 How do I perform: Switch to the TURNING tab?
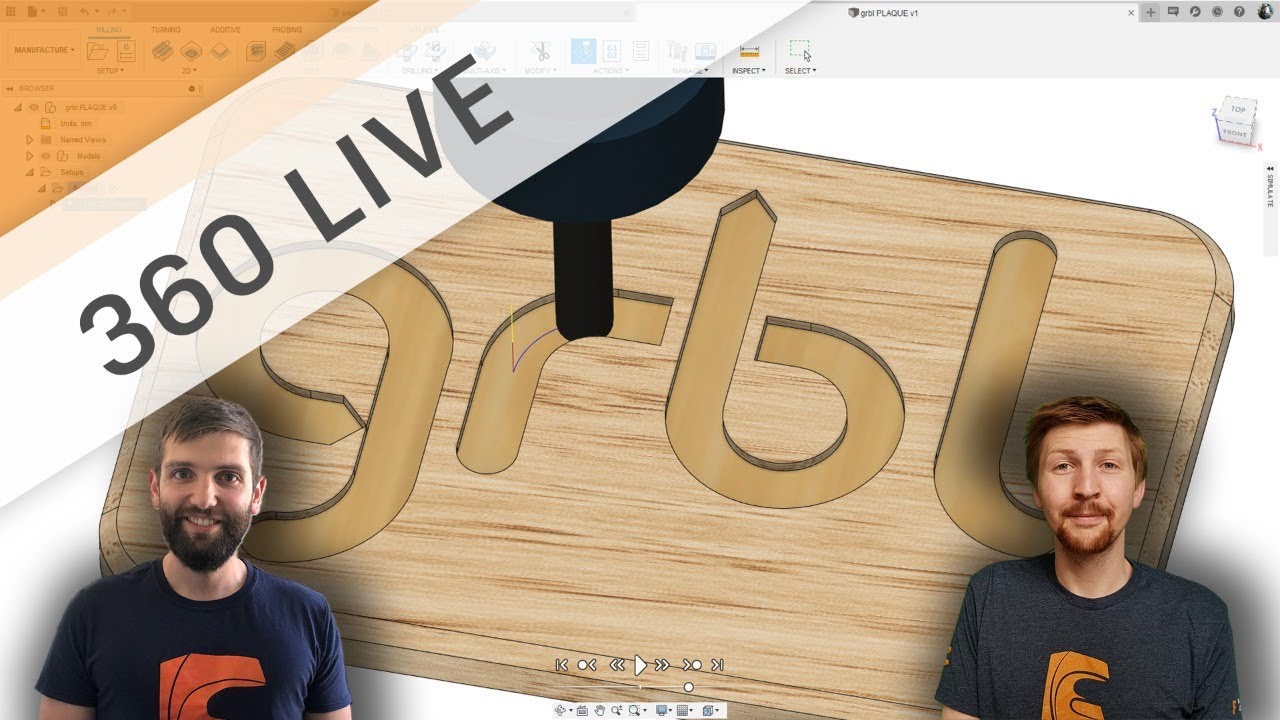click(x=166, y=30)
